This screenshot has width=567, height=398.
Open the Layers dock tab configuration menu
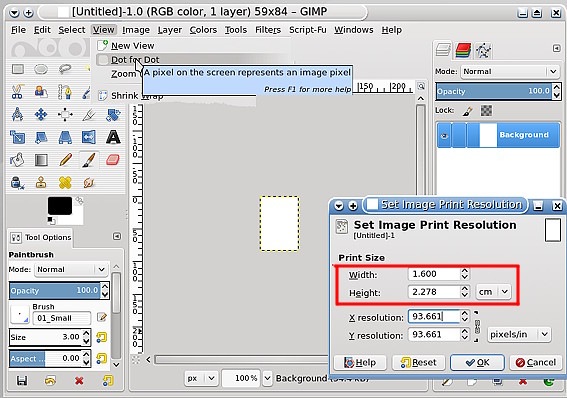pyautogui.click(x=557, y=48)
